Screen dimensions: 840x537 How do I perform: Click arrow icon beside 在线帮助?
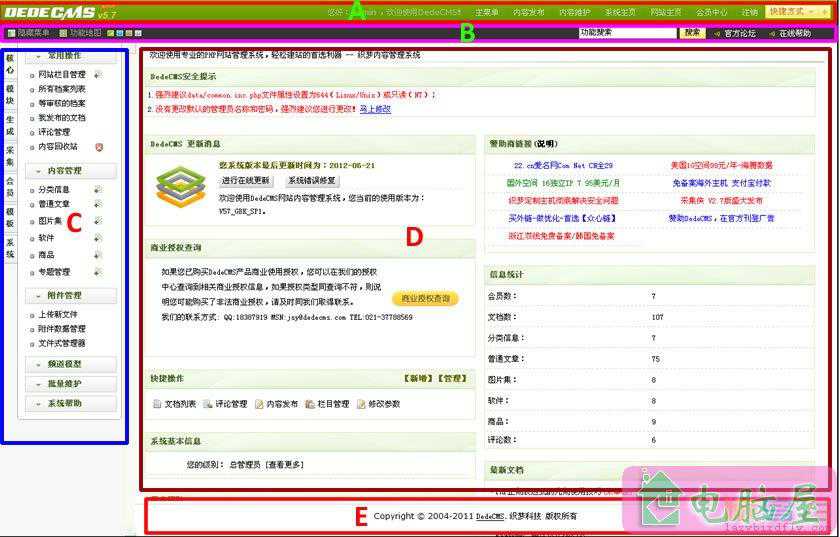pyautogui.click(x=772, y=33)
